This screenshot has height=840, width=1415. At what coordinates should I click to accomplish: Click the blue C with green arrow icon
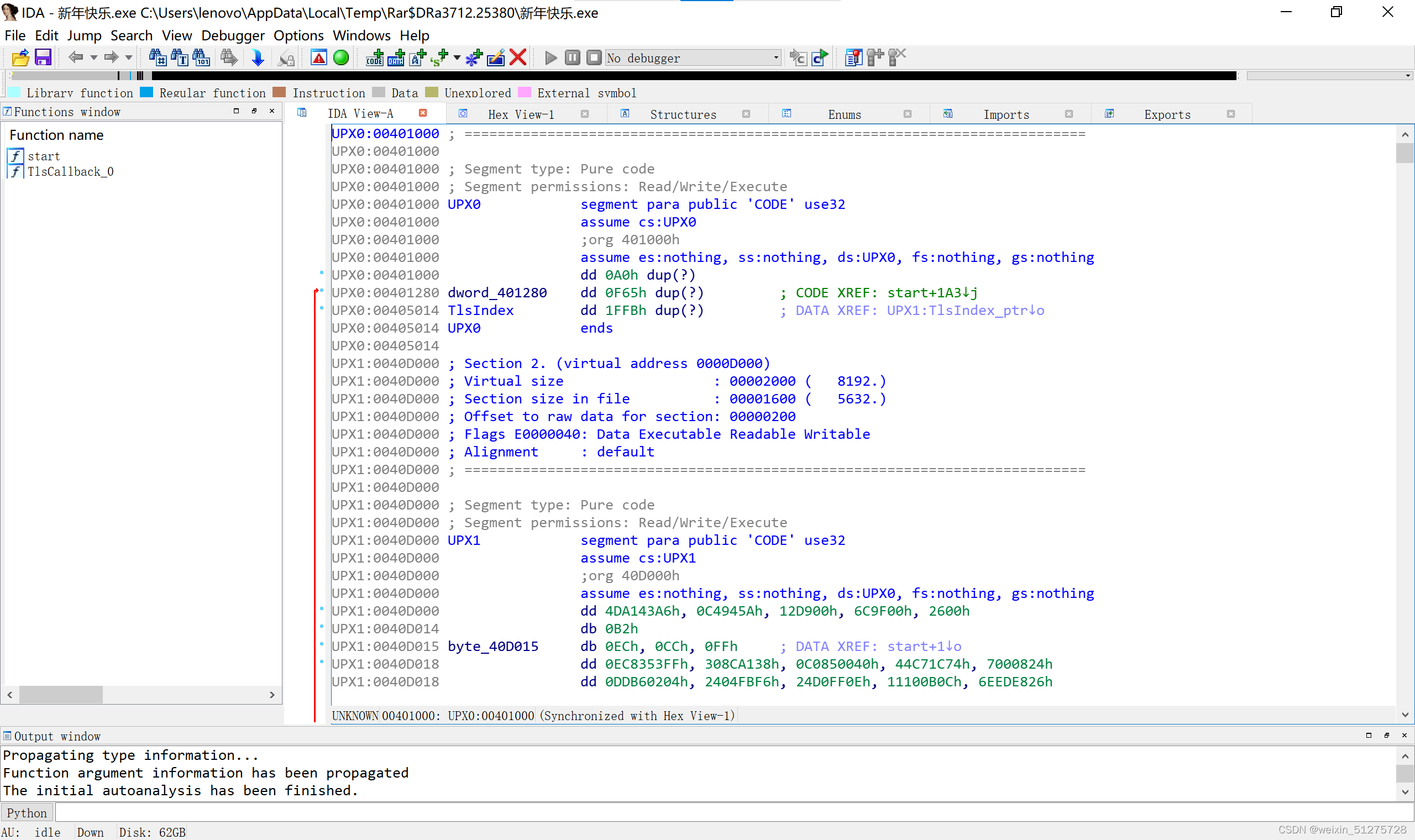tap(820, 57)
